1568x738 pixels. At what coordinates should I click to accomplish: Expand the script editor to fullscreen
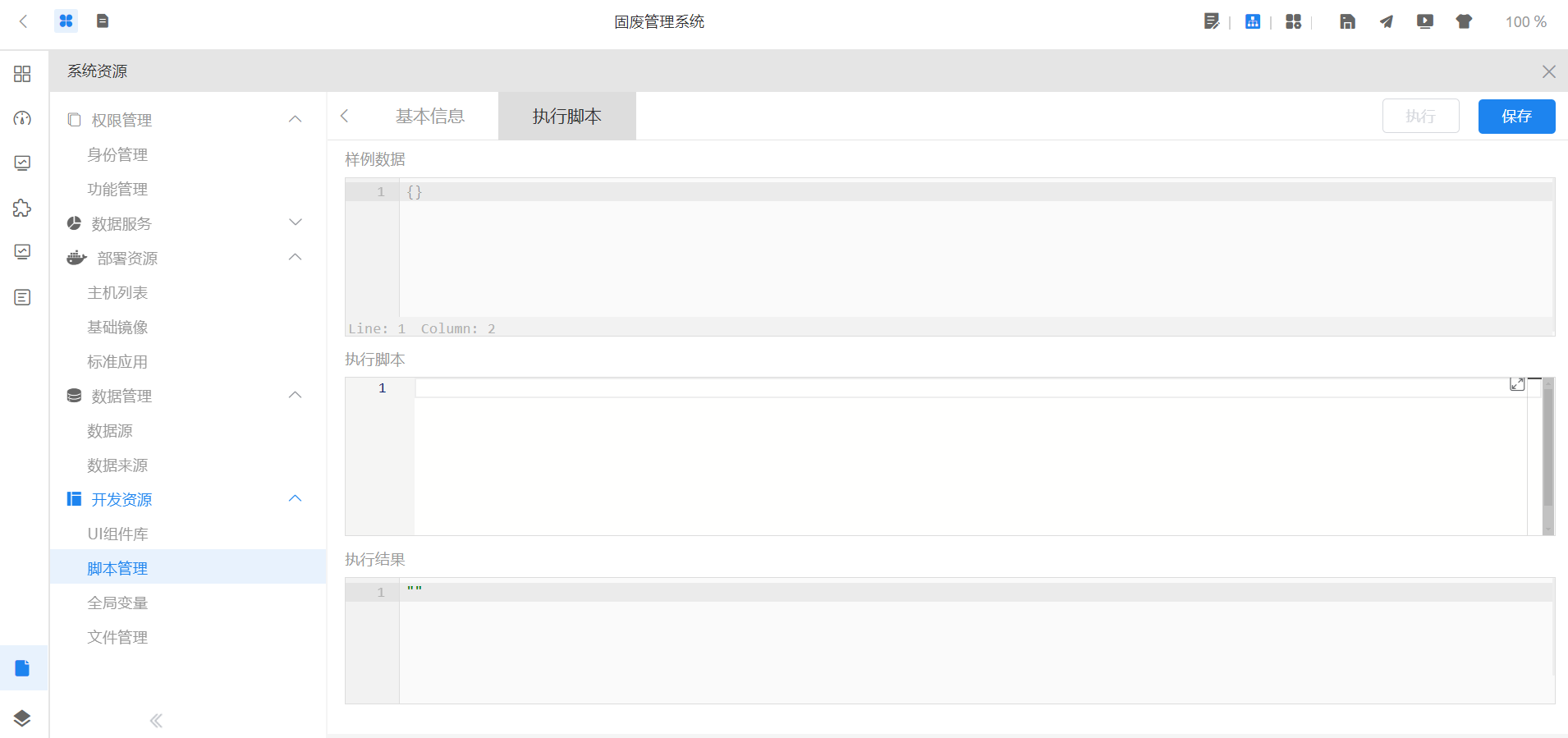pos(1517,384)
